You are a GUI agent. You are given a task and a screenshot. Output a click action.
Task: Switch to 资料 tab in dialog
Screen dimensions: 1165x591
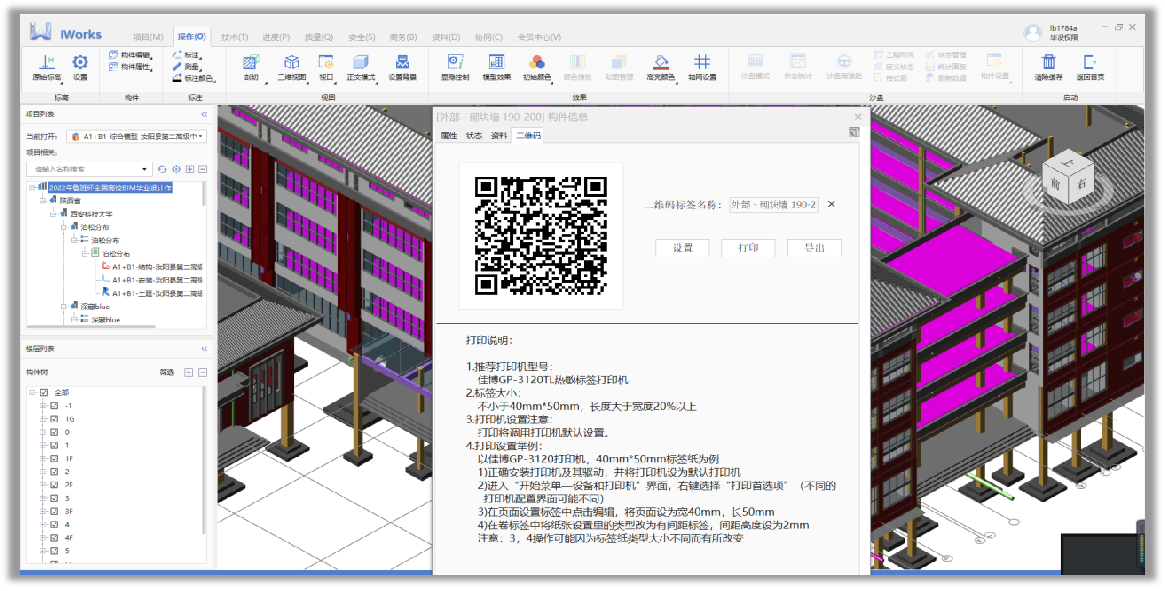(499, 135)
